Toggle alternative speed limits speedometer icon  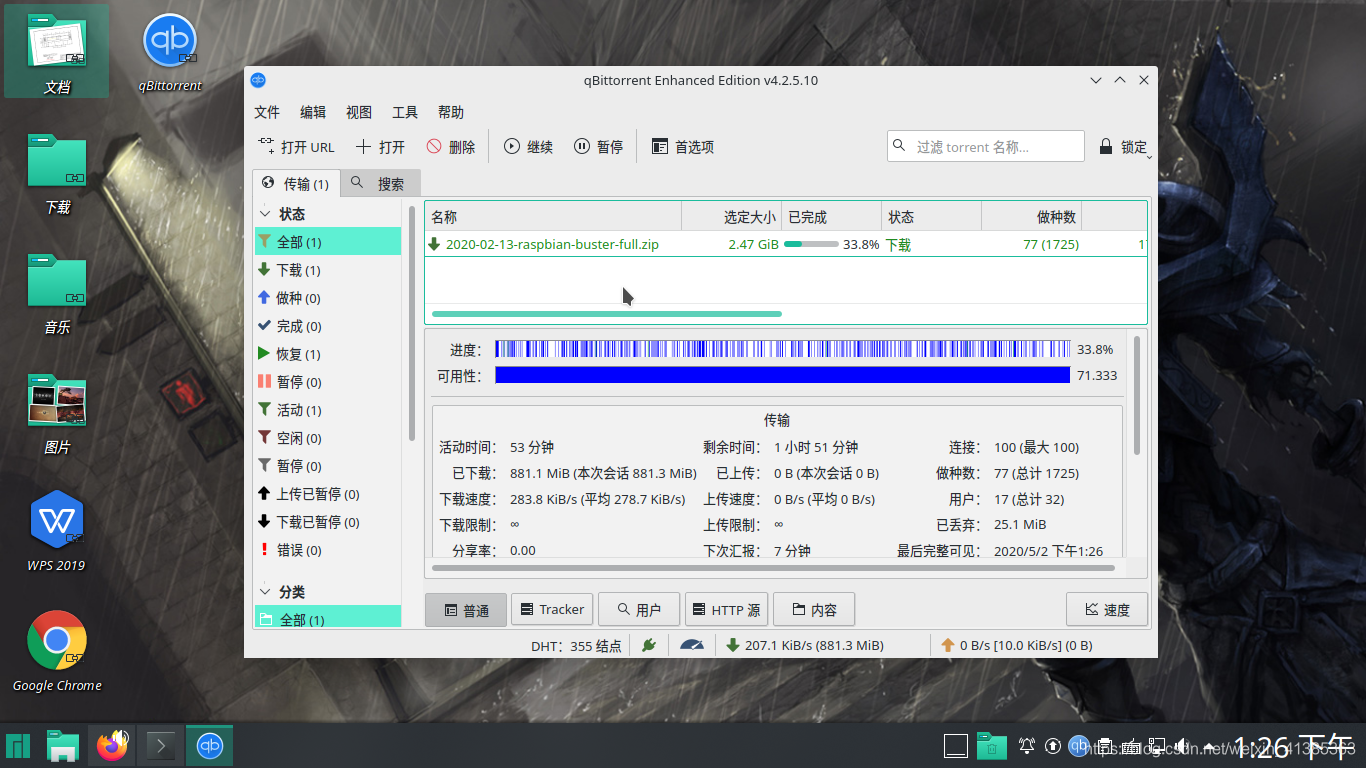[692, 645]
